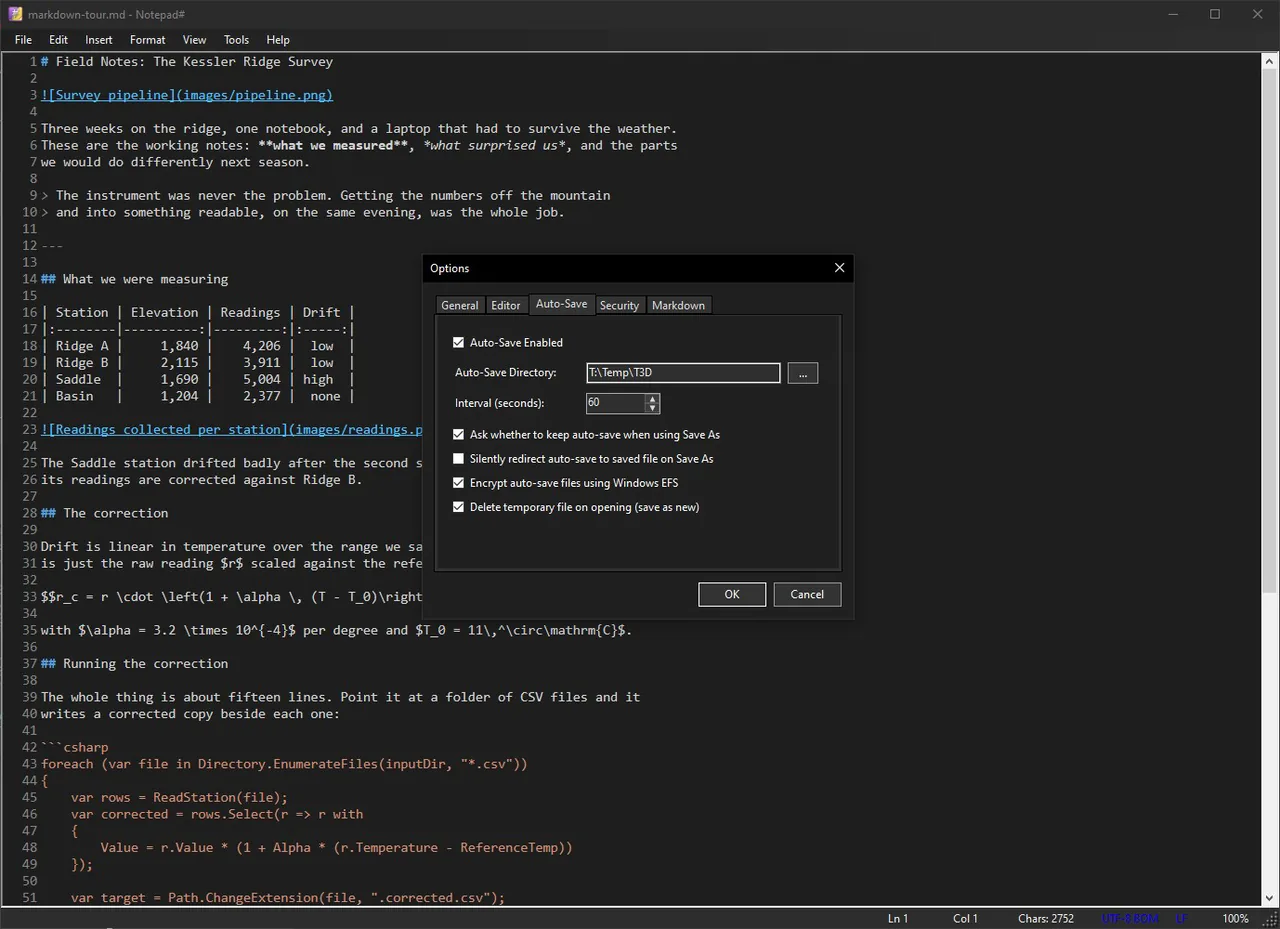The image size is (1280, 929).
Task: Switch to the Security tab
Action: [619, 305]
